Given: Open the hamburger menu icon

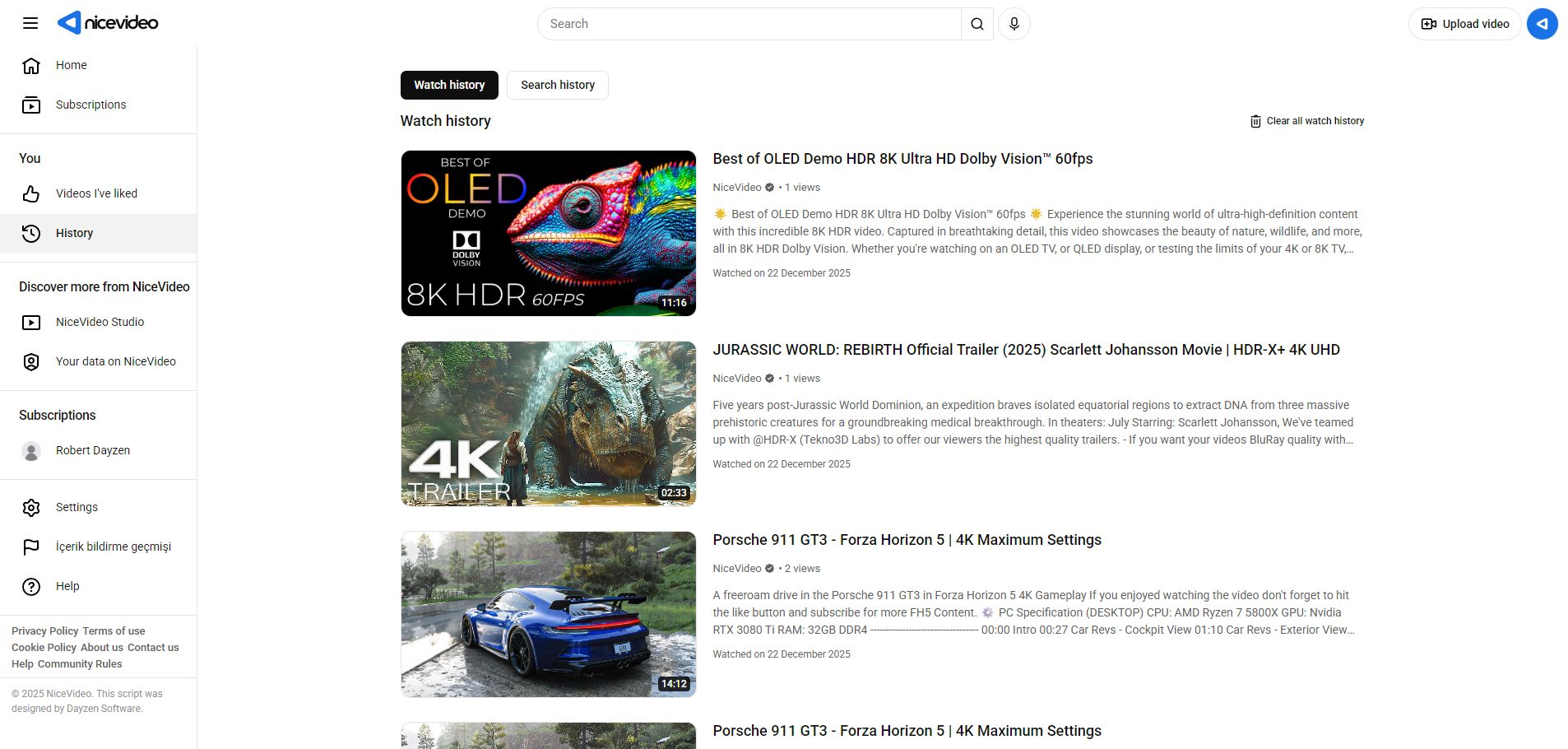Looking at the screenshot, I should pyautogui.click(x=30, y=23).
